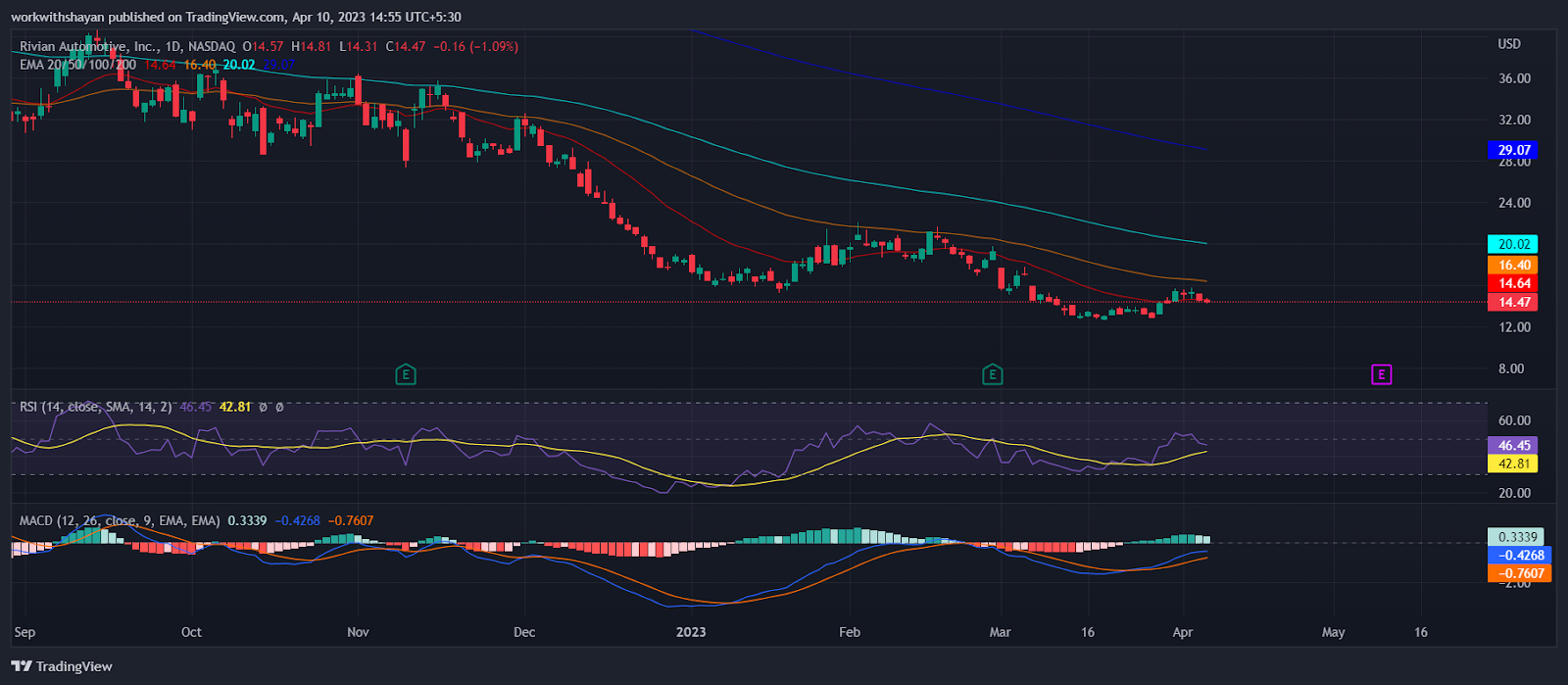Click the red 14.64 EMA price tag
This screenshot has height=685, width=1568.
pyautogui.click(x=1513, y=283)
